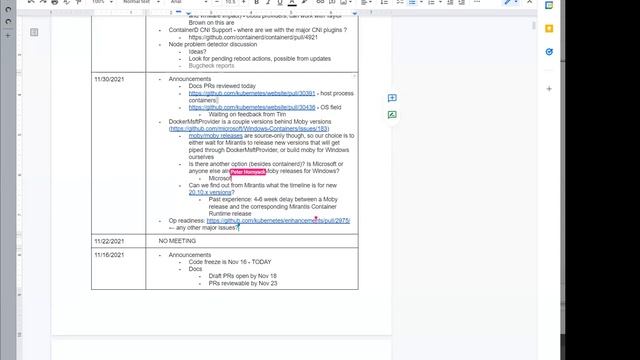Click the checklist icon in the toolbar
The height and width of the screenshot is (360, 640).
400,2
